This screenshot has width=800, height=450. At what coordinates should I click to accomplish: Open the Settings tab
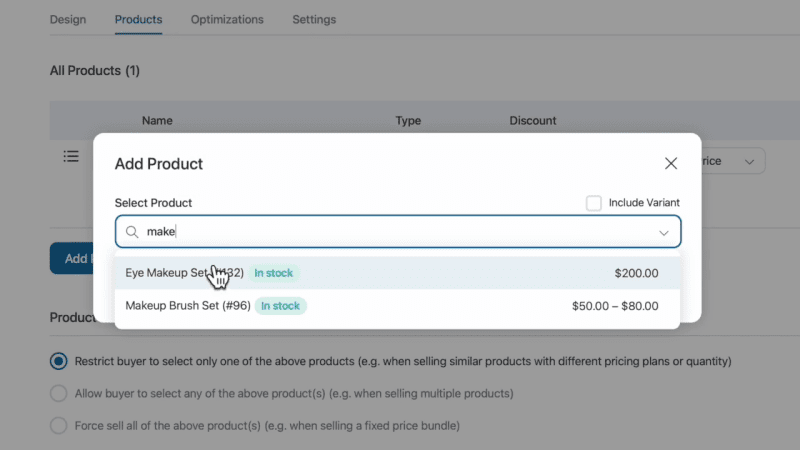[x=314, y=19]
